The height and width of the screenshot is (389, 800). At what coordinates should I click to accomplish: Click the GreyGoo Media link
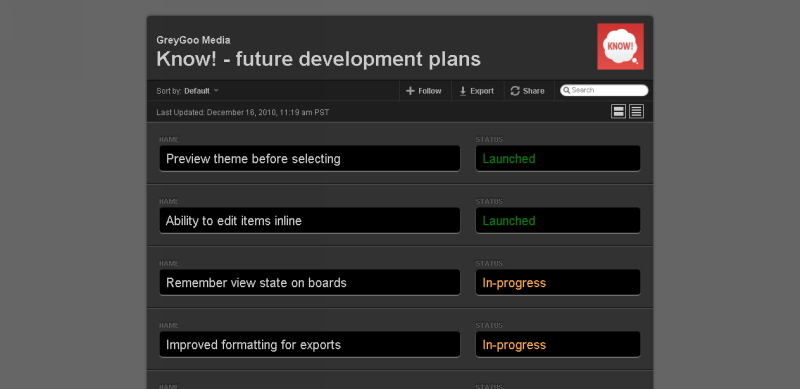click(193, 40)
